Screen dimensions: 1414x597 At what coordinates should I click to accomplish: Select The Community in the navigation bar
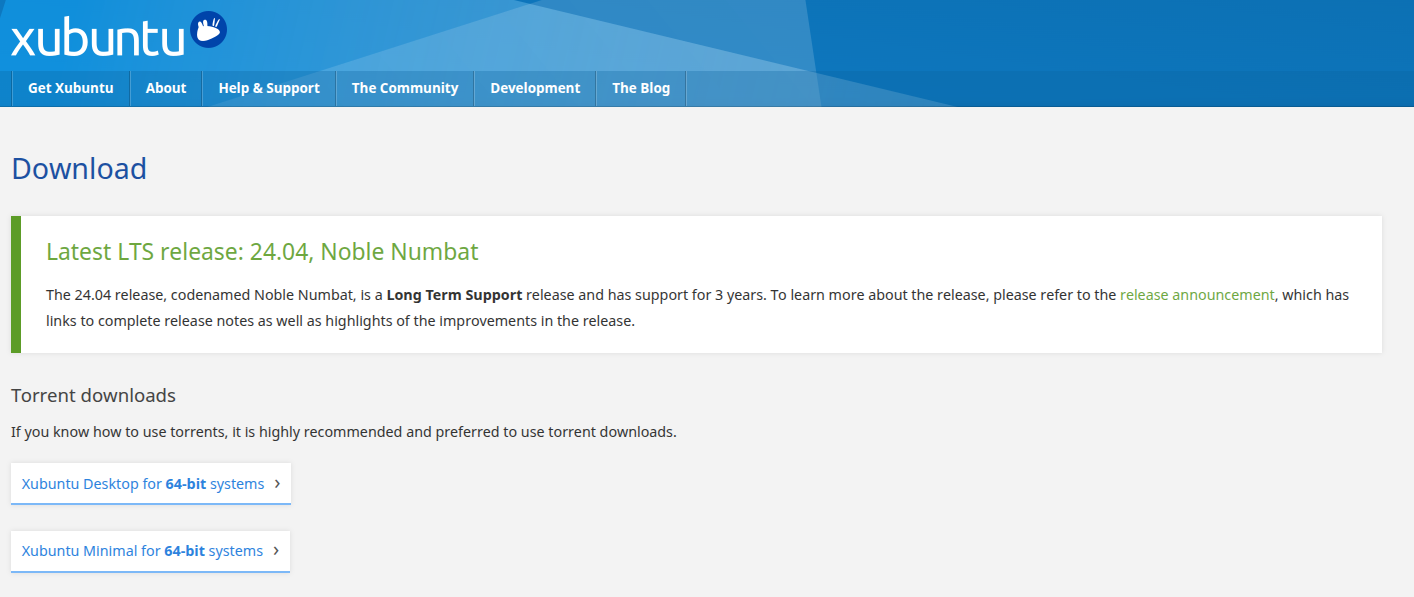tap(405, 88)
